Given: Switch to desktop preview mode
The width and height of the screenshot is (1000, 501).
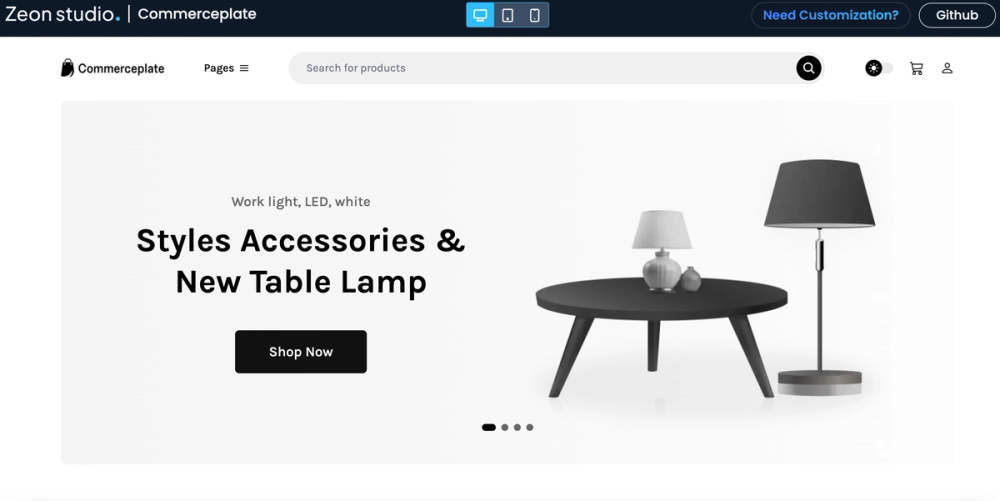Looking at the screenshot, I should point(480,15).
